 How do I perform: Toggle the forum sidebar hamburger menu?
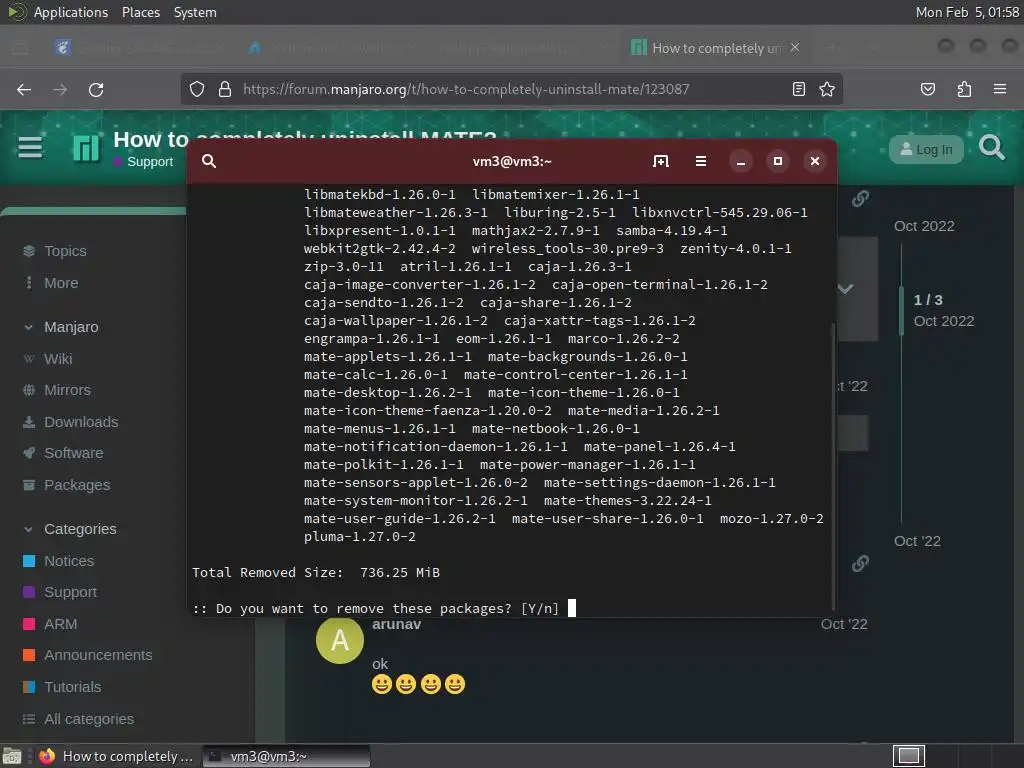[x=30, y=148]
